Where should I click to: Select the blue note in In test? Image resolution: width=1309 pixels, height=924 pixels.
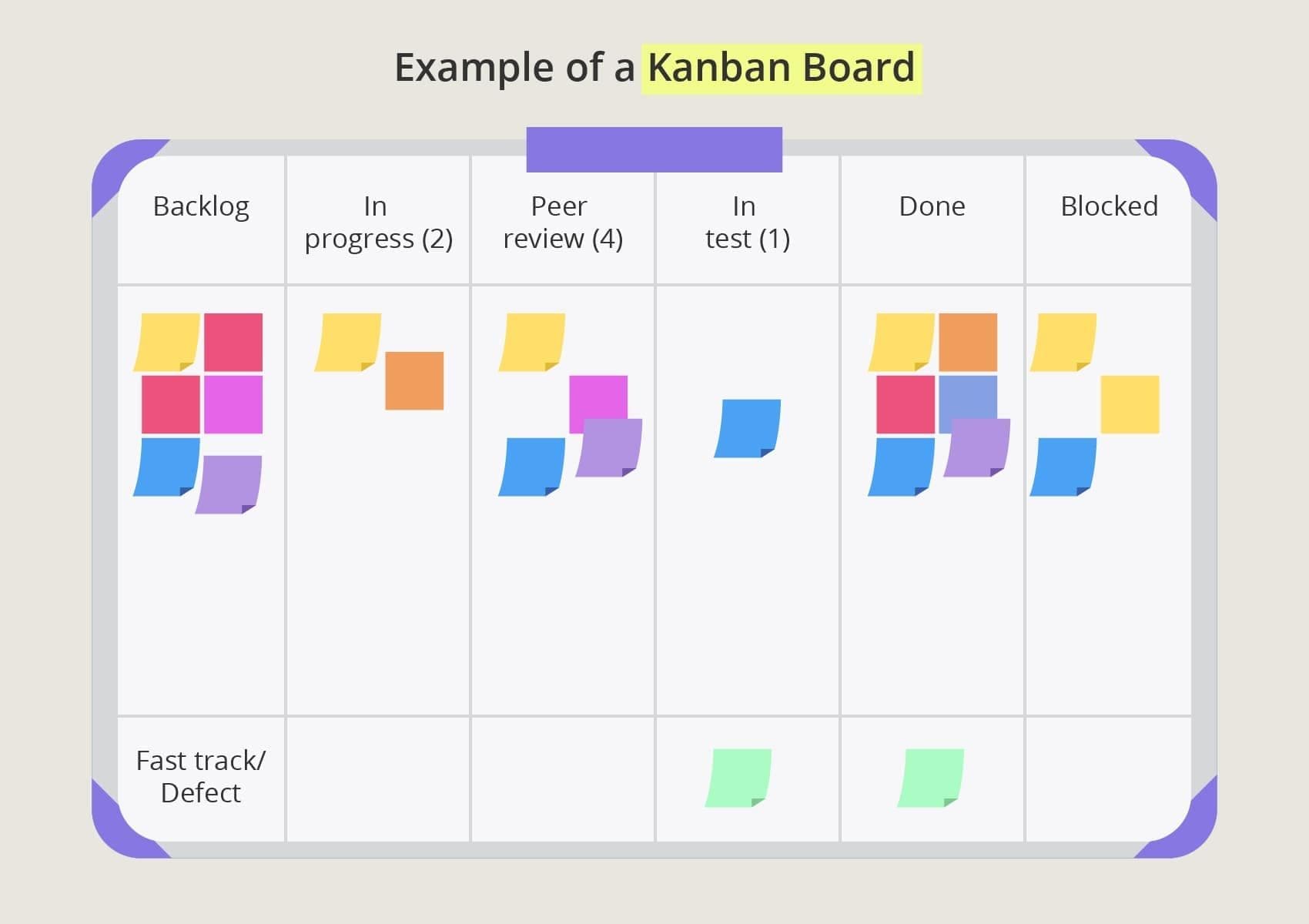click(747, 428)
